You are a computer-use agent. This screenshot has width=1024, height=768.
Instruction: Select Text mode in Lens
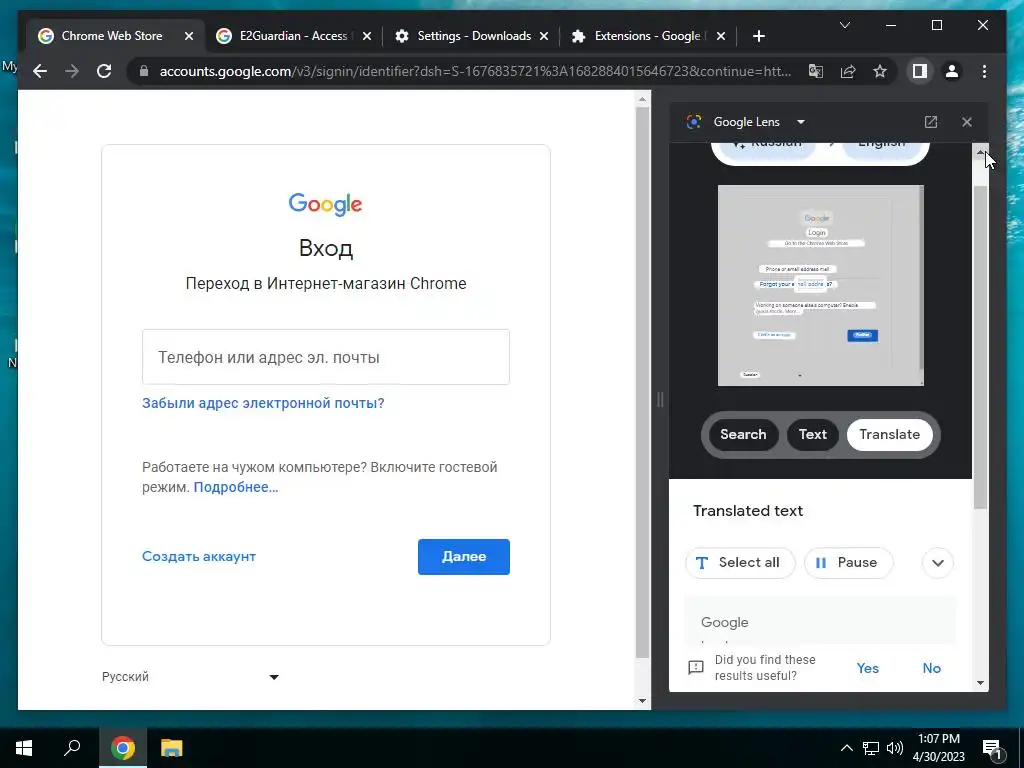pos(812,434)
